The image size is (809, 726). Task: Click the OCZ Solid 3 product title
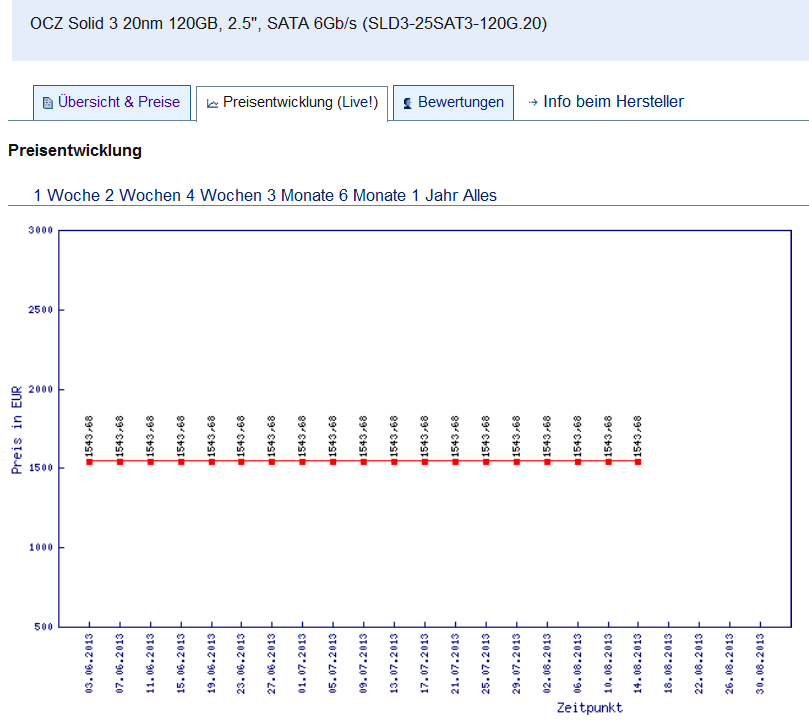click(x=288, y=24)
